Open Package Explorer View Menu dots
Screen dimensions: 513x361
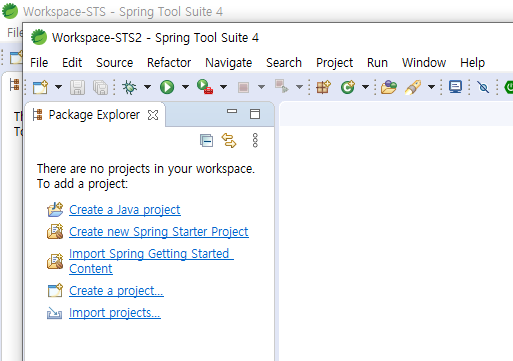coord(255,140)
